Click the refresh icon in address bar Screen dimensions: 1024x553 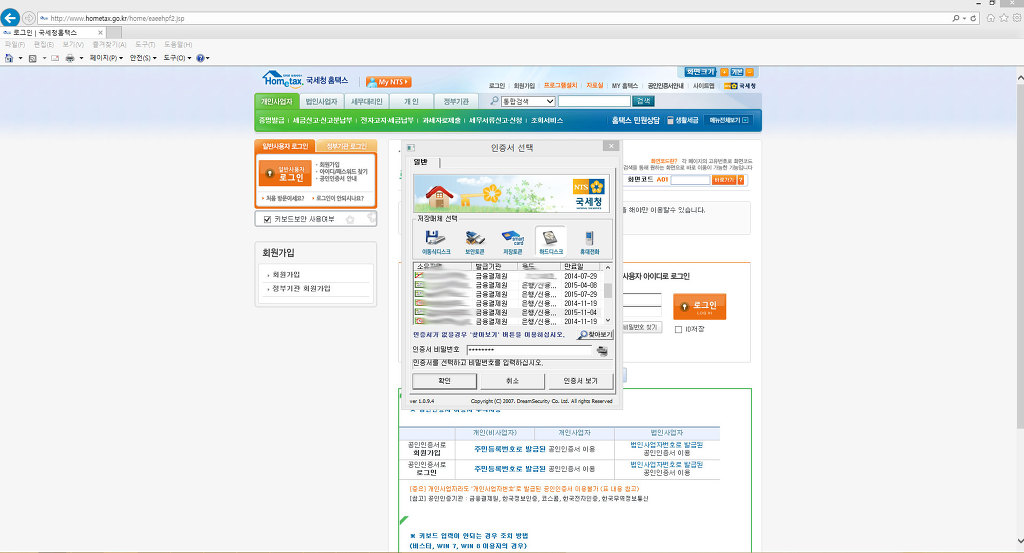pyautogui.click(x=973, y=18)
